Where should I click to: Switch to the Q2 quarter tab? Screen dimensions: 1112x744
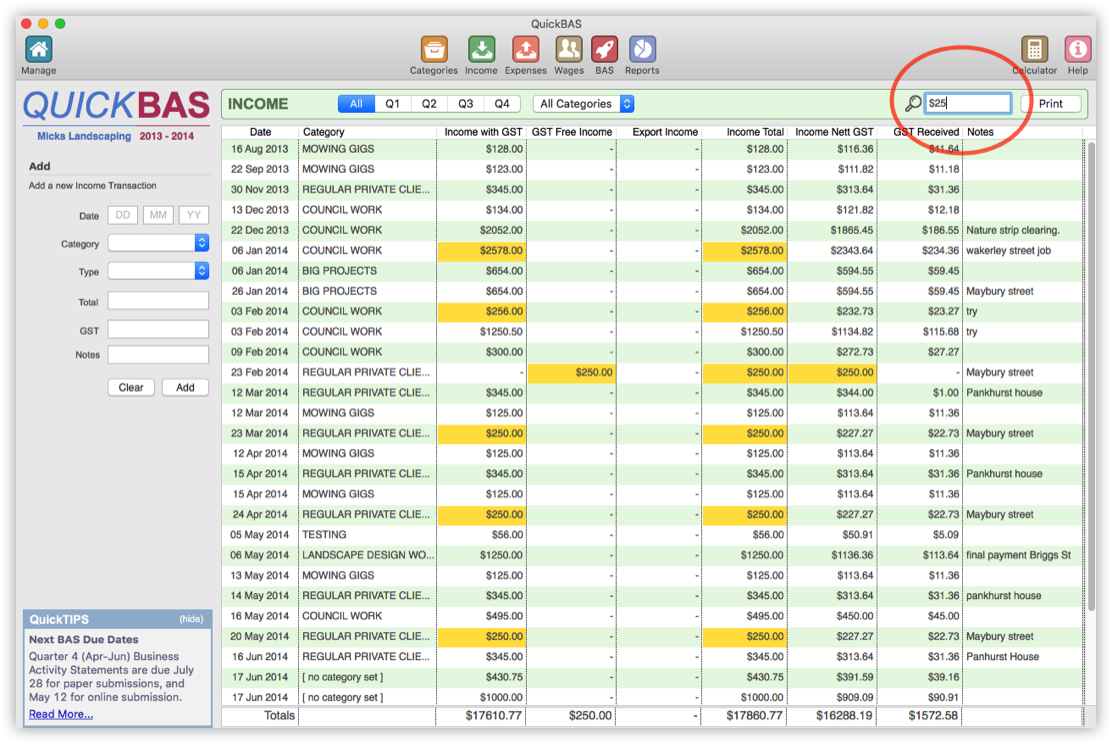coord(428,103)
